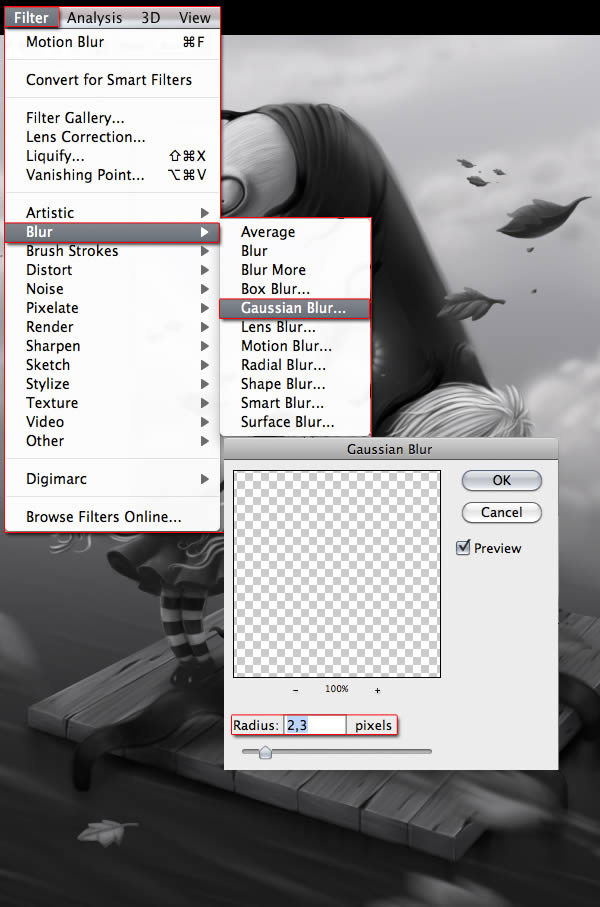This screenshot has height=907, width=600.
Task: Select Motion Blur in Blur submenu
Action: 295,346
